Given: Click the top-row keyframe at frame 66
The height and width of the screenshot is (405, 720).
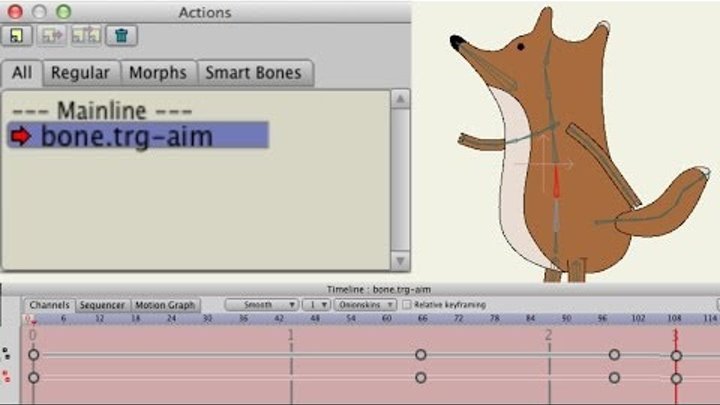Looking at the screenshot, I should pyautogui.click(x=421, y=355).
